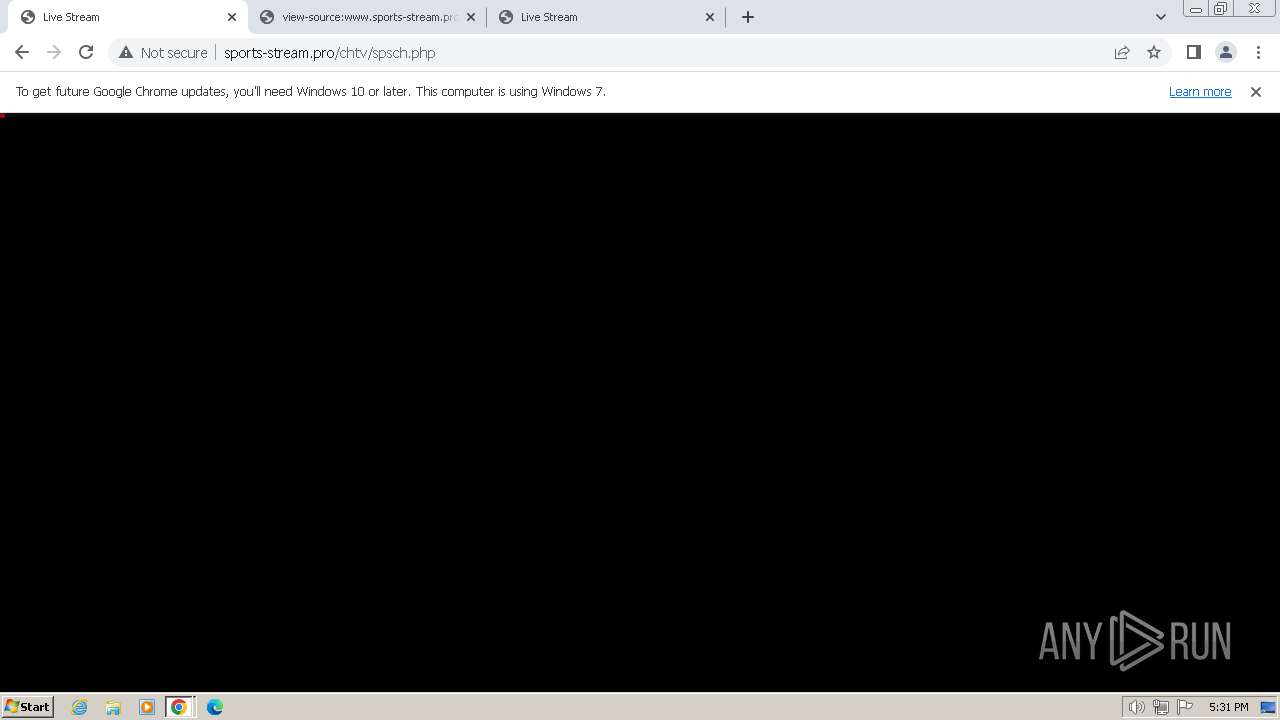Open the Learn more link
1280x720 pixels.
(x=1200, y=91)
